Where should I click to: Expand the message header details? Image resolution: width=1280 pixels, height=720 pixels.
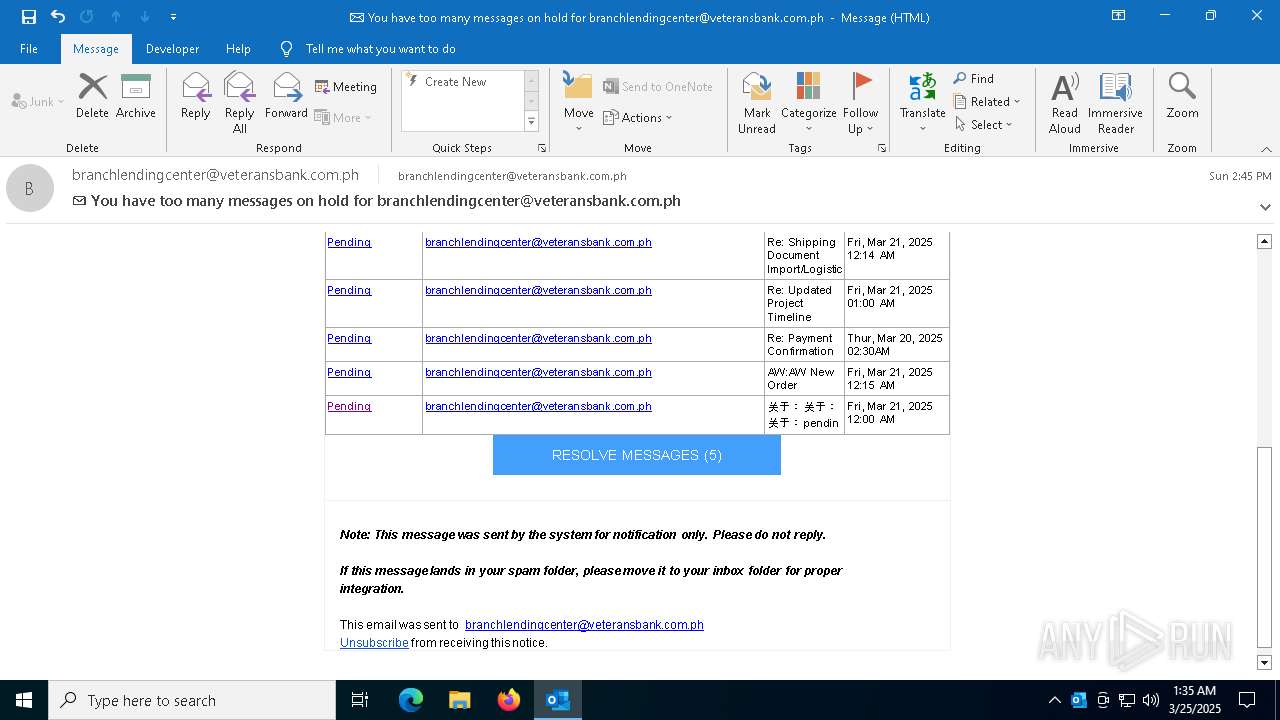tap(1265, 207)
